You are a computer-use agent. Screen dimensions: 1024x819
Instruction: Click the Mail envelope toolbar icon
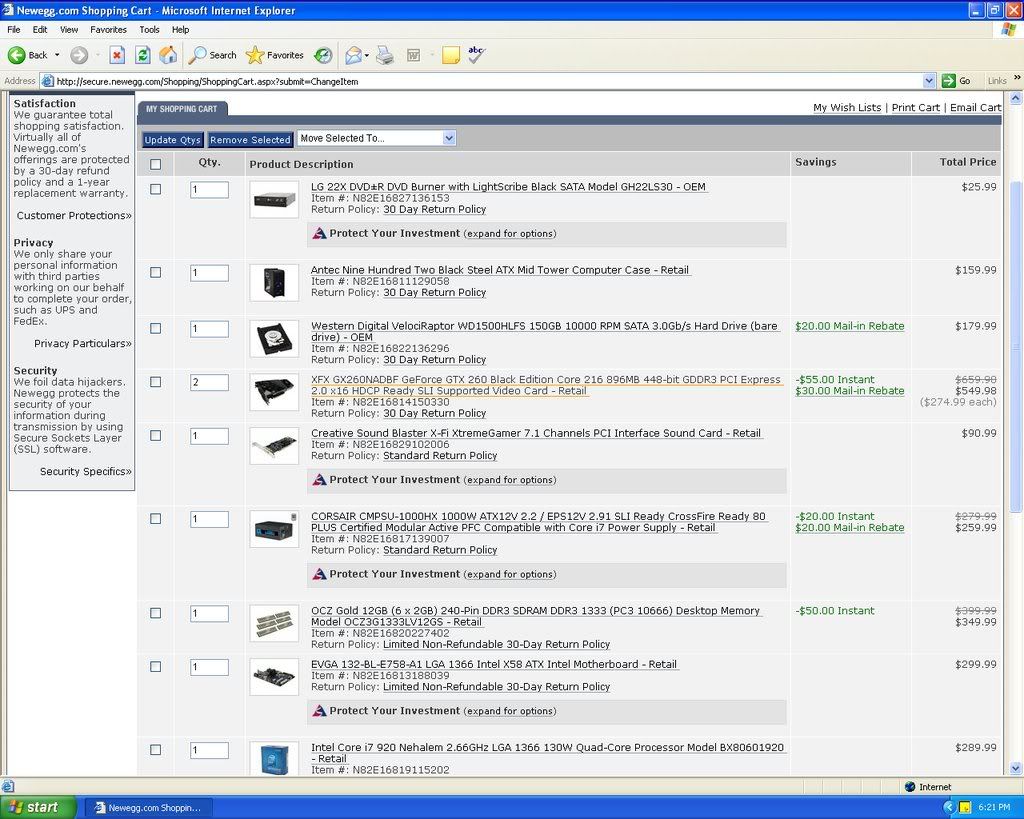click(353, 56)
